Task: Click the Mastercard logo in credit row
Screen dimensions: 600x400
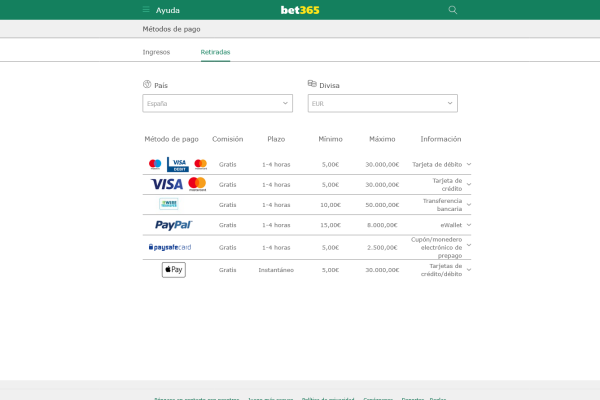Action: [197, 184]
